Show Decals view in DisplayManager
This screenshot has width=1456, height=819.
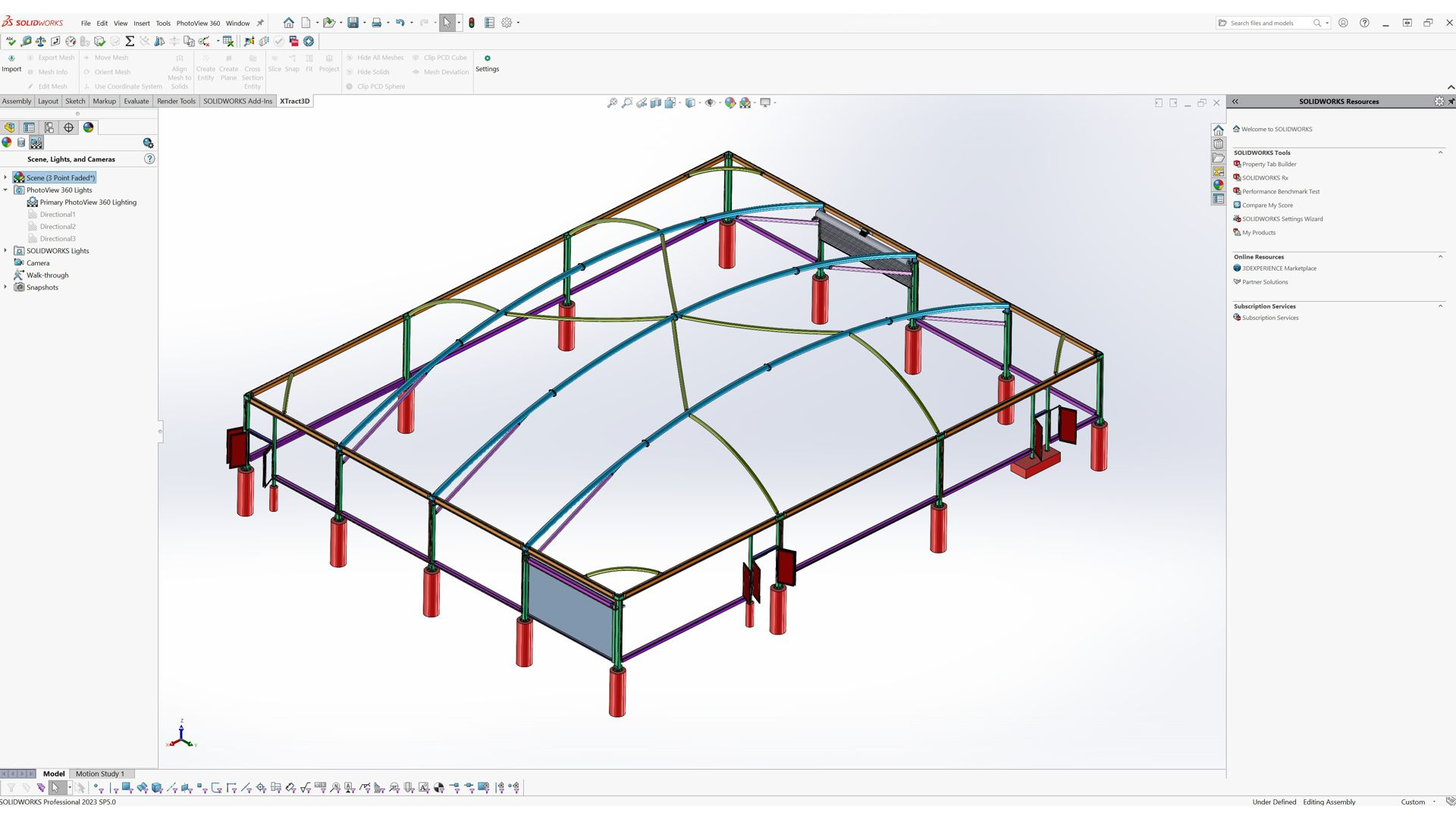[21, 143]
